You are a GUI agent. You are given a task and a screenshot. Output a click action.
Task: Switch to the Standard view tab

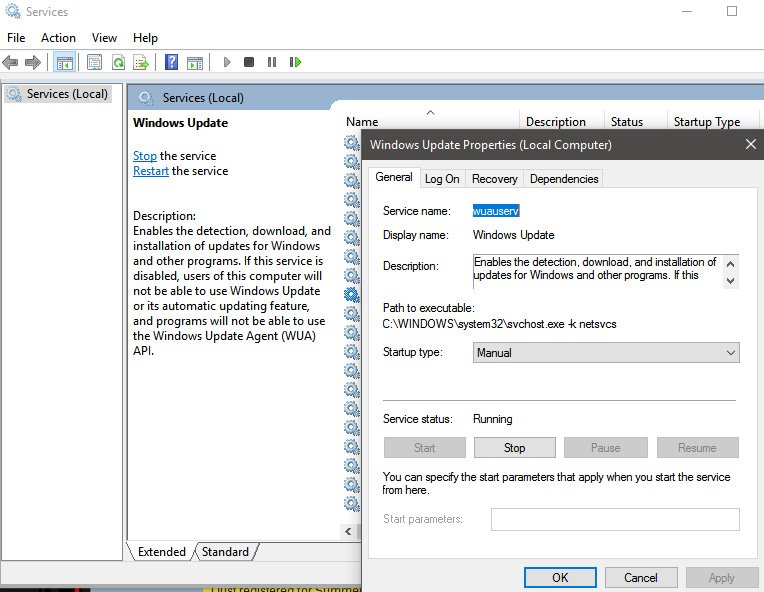coord(225,552)
